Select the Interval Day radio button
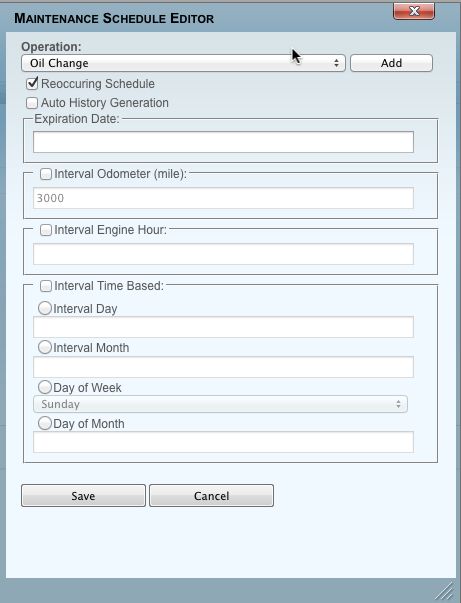 point(45,308)
